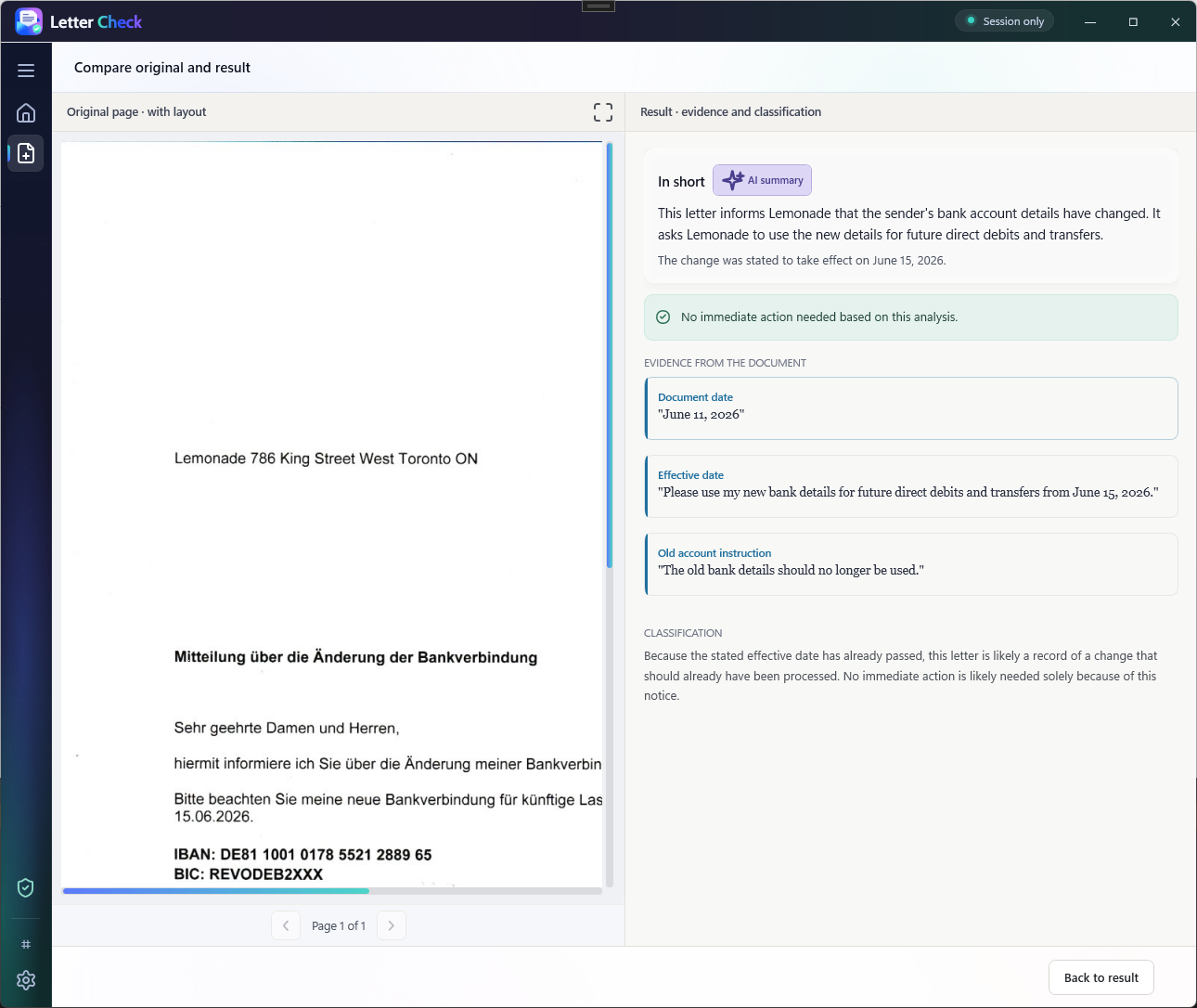Click the 'Original page · with layout' label
This screenshot has width=1197, height=1008.
tap(136, 112)
